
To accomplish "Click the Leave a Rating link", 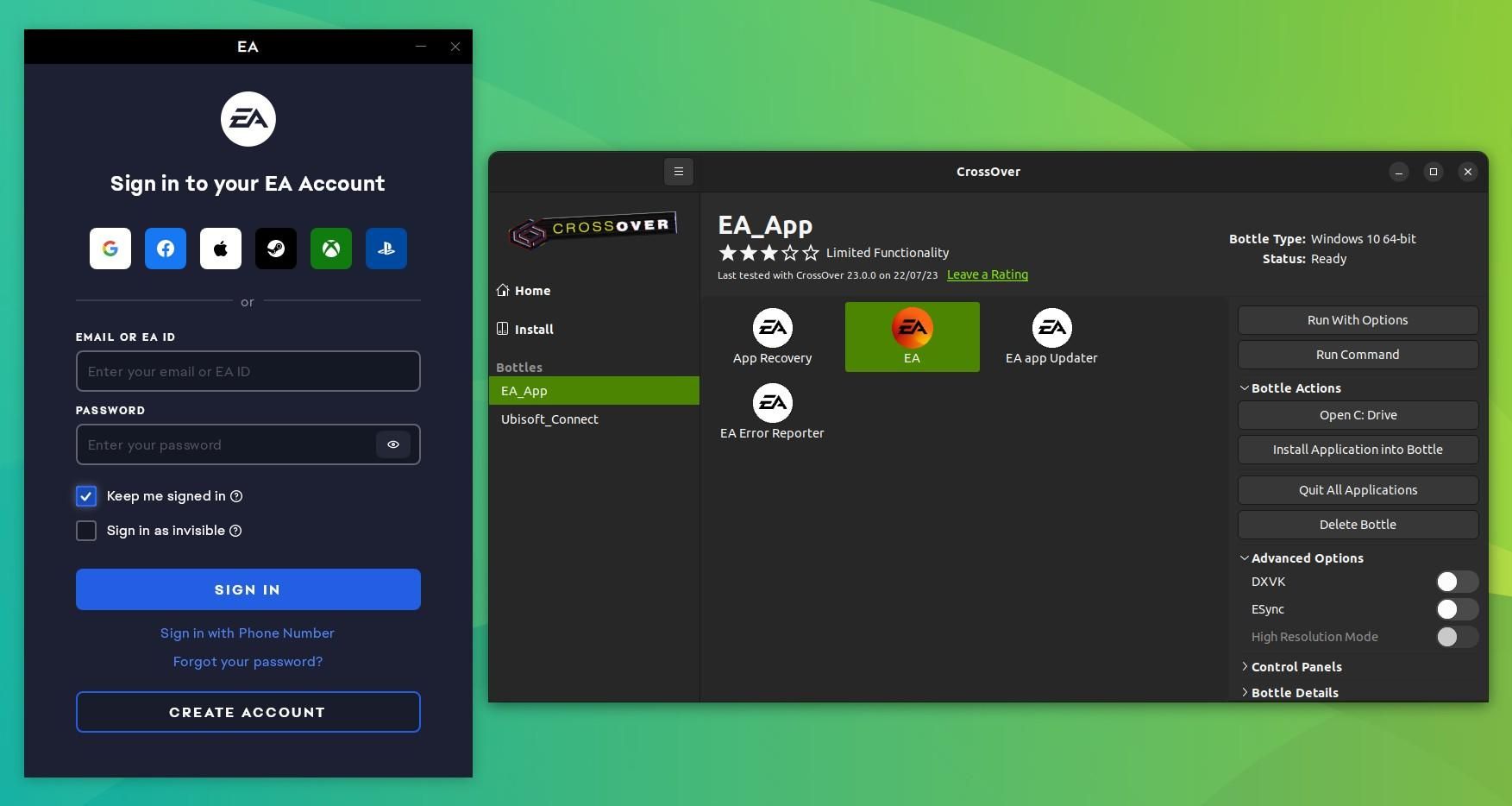I will click(x=987, y=274).
